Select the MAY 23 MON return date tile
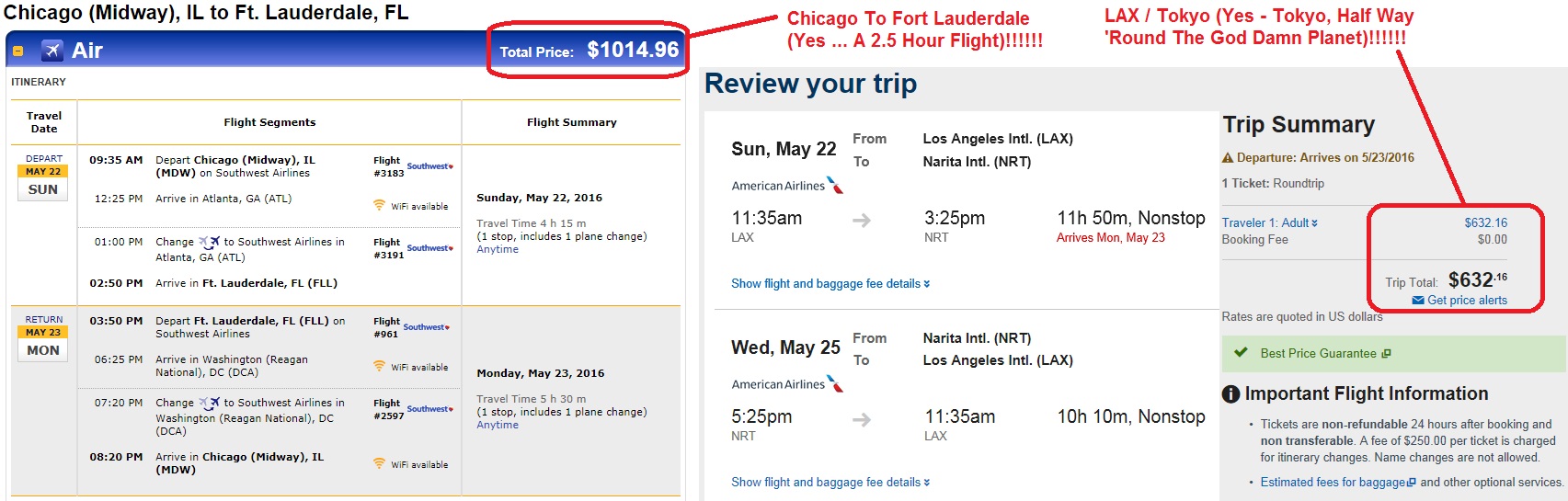Viewport: 1568px width, 501px height. (x=43, y=343)
